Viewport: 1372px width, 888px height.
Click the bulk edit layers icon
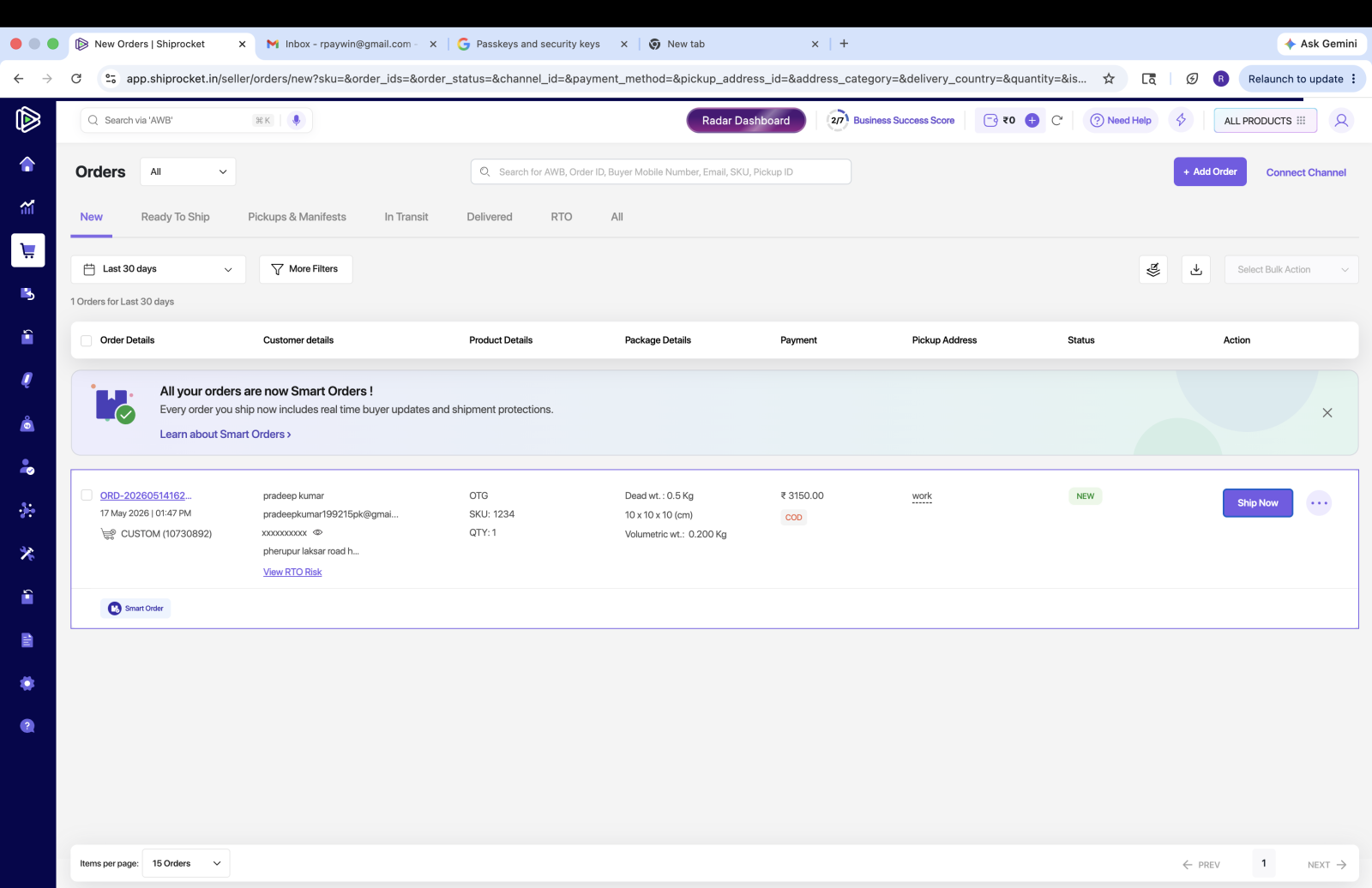(1153, 269)
